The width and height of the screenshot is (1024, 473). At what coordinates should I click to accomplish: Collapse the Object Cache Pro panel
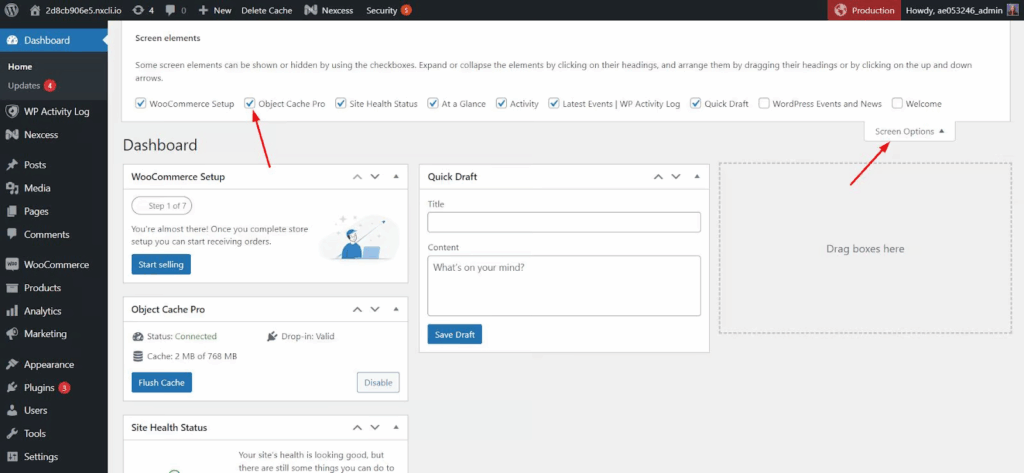396,310
